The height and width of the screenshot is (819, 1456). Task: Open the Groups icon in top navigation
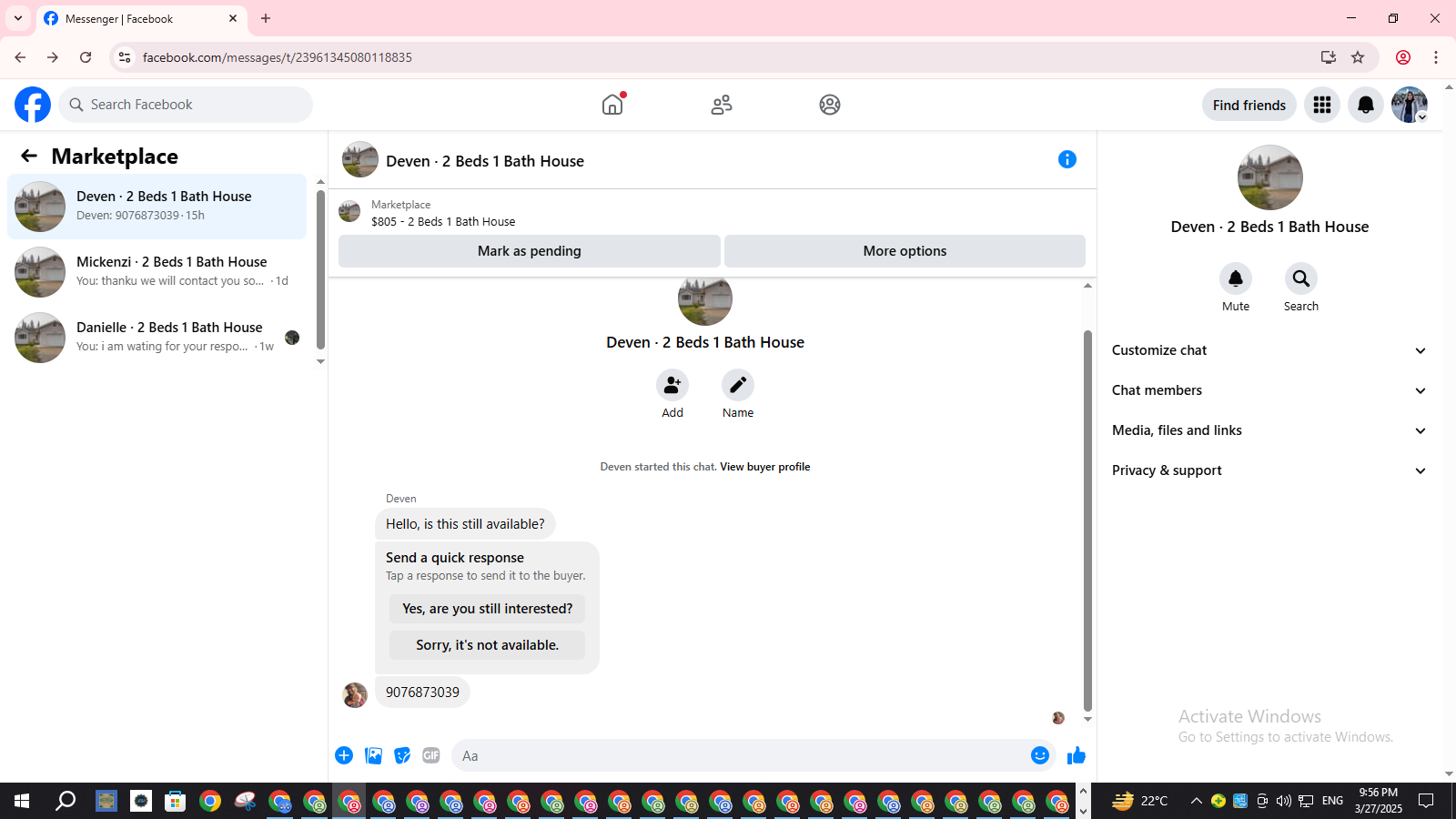[830, 105]
